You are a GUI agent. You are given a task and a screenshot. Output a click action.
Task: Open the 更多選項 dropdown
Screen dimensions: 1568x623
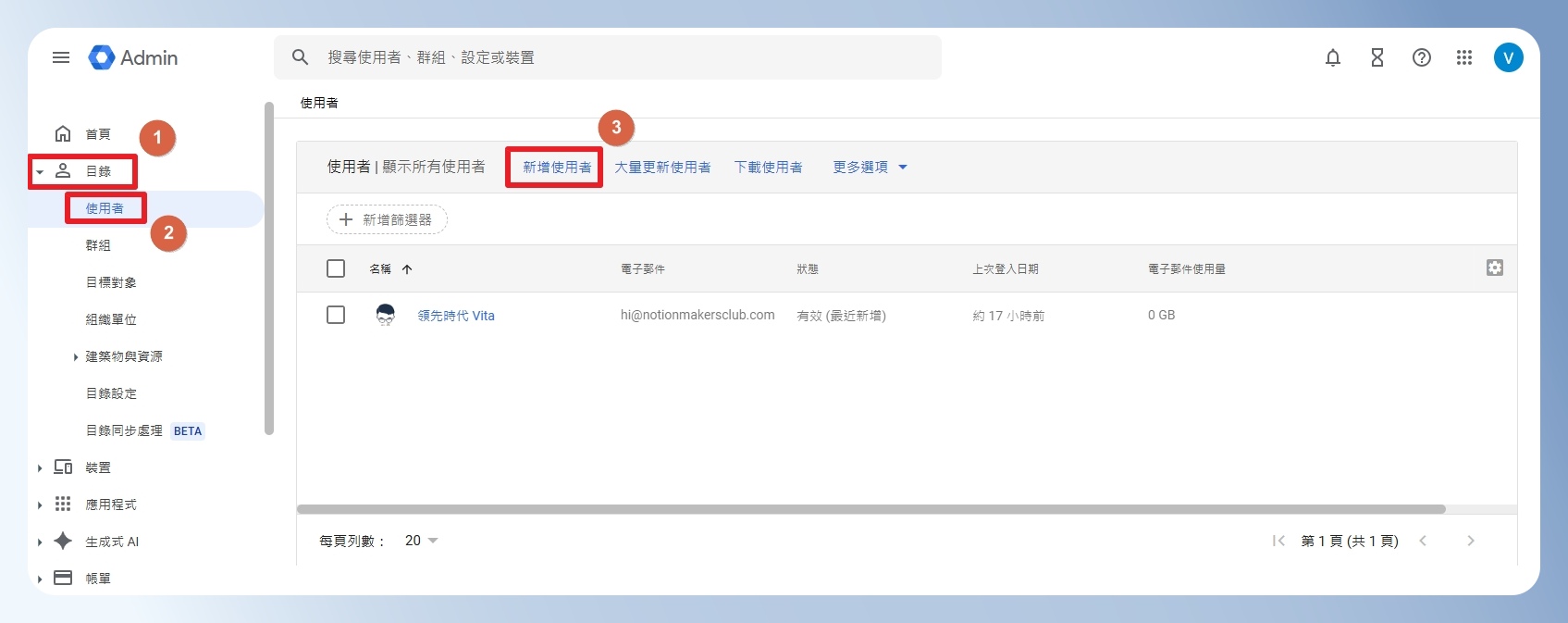[x=870, y=167]
